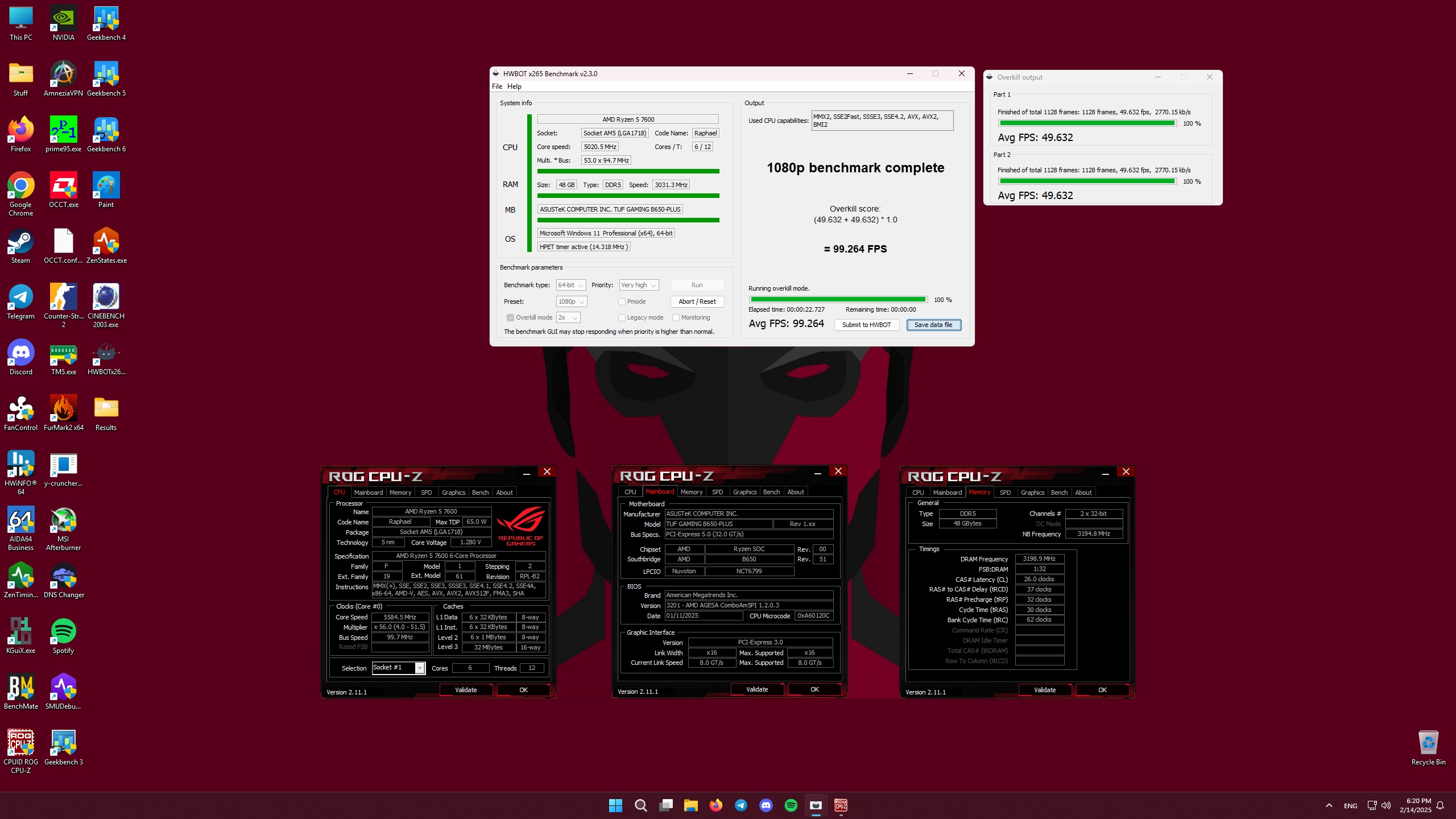Viewport: 1456px width, 819px height.
Task: Open notifications bell in system tray
Action: pyautogui.click(x=1440, y=805)
